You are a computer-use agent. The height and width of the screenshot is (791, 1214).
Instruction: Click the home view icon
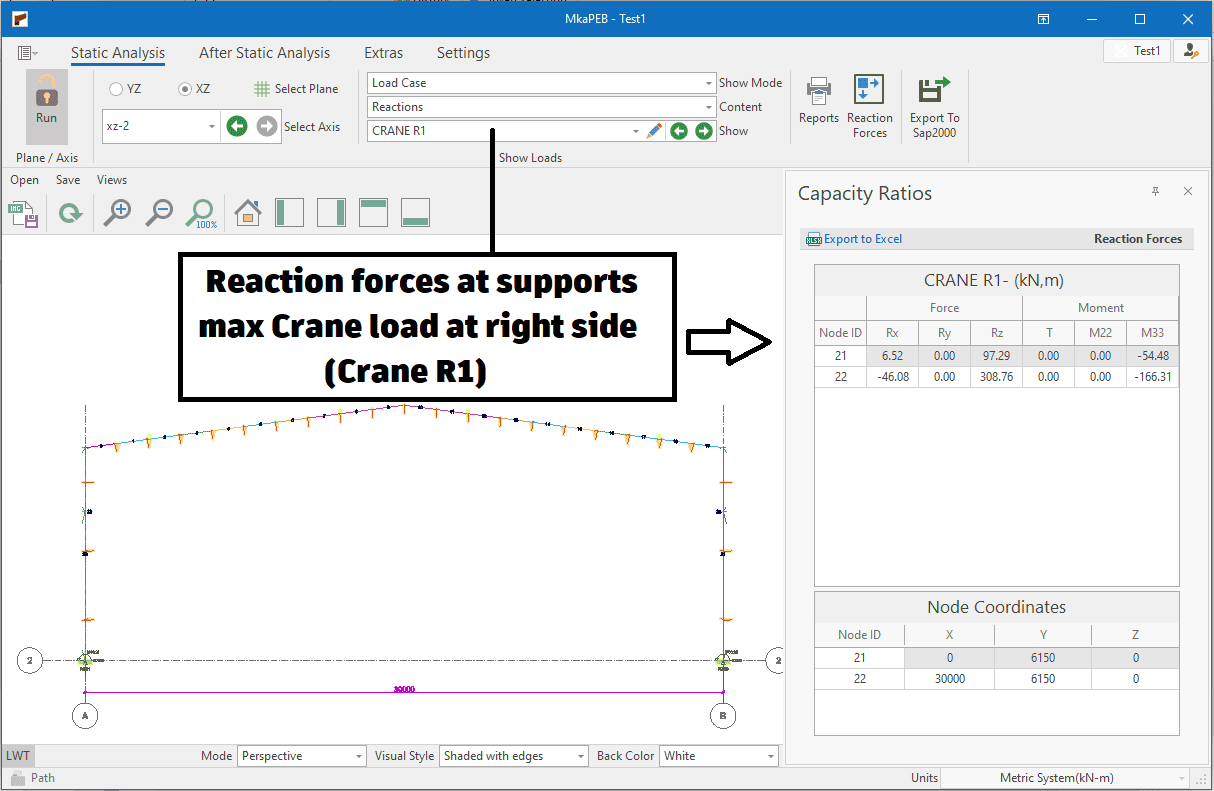coord(247,212)
